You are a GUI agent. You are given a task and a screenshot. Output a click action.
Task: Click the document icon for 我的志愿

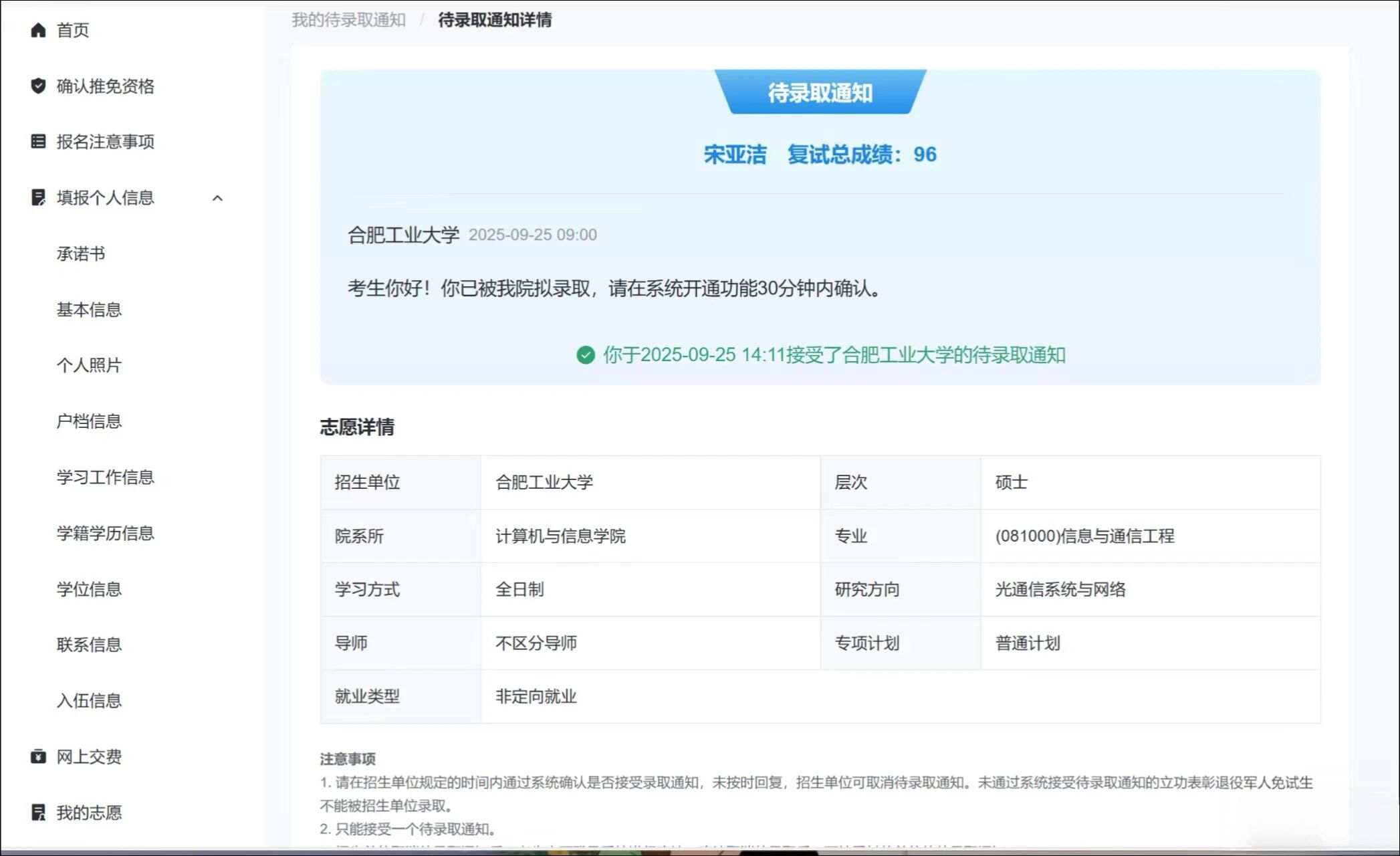(x=38, y=812)
